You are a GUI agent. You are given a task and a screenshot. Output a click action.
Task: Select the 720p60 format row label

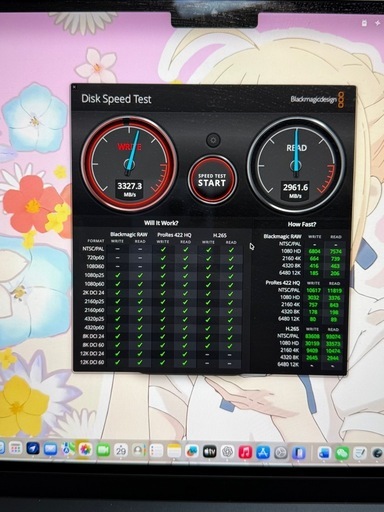coord(95,258)
